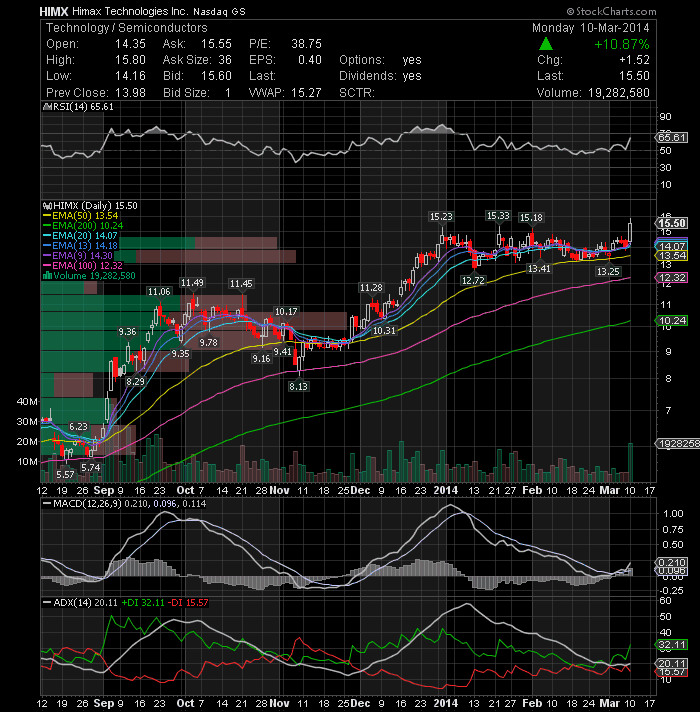The width and height of the screenshot is (700, 712).
Task: Click the EPS 0.40 value
Action: coord(310,60)
